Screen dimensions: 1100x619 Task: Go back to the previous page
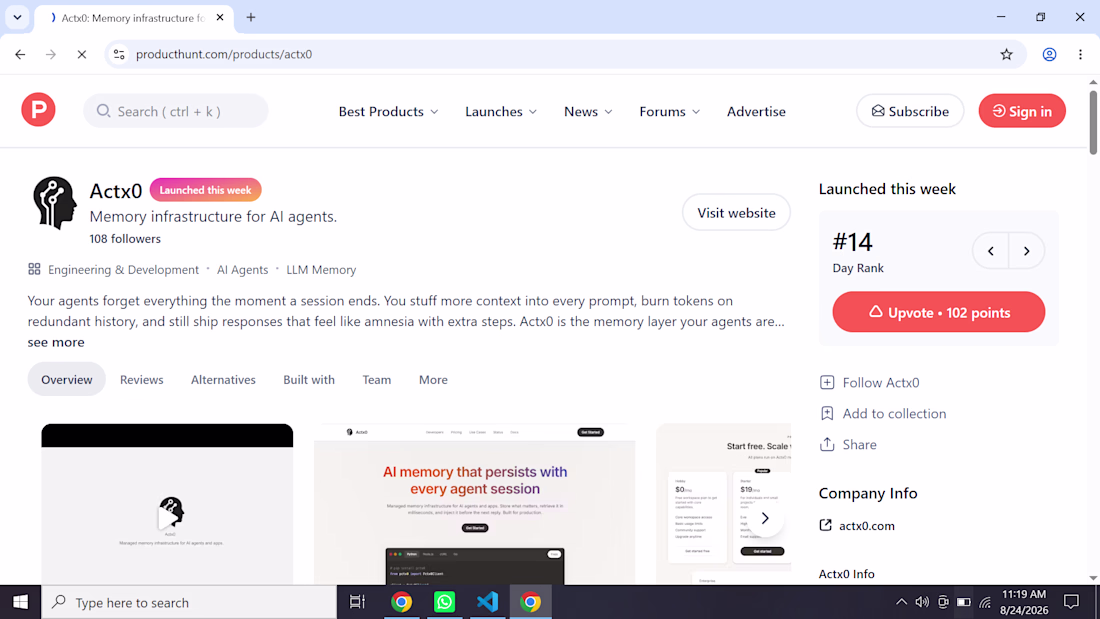[20, 54]
